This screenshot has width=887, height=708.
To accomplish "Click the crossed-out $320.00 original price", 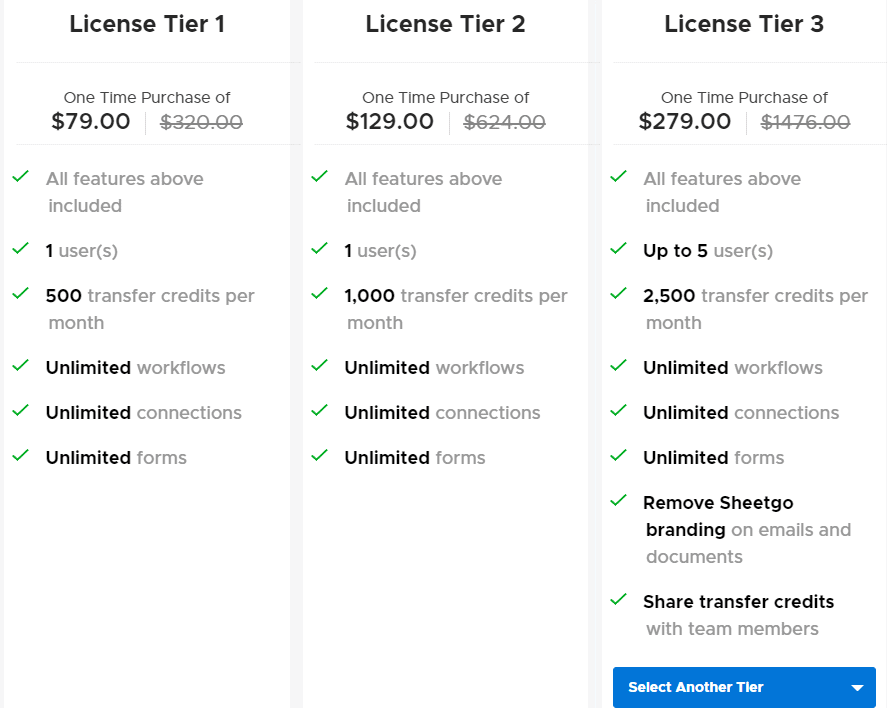I will [201, 123].
